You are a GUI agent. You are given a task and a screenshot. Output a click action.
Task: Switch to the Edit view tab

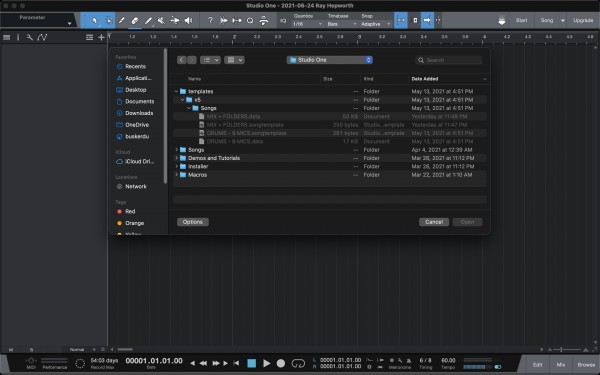coord(537,365)
